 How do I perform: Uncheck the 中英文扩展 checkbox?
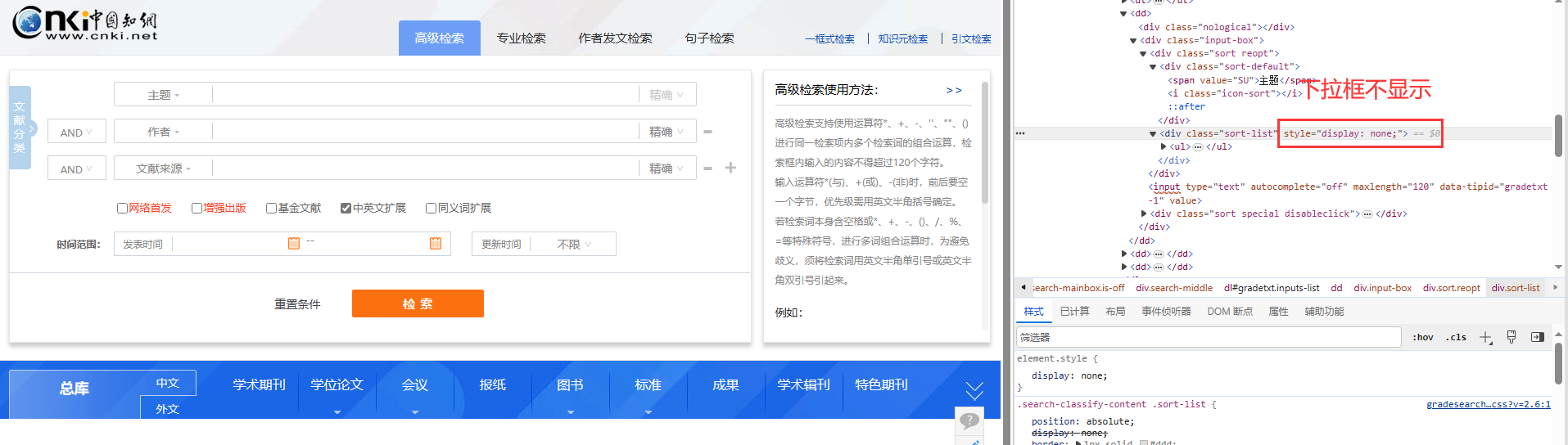click(x=346, y=208)
